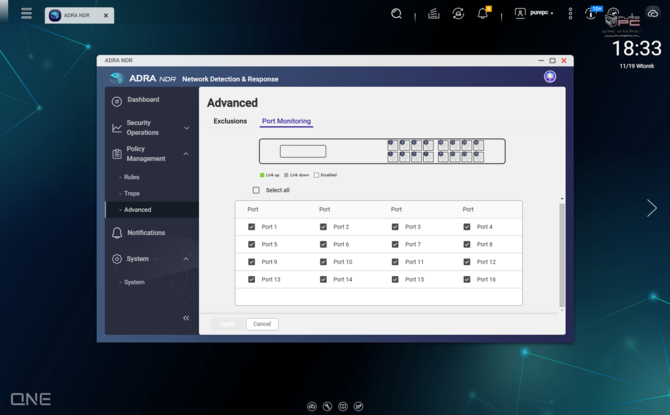Viewport: 670px width, 415px height.
Task: Uncheck Port 5 checkbox
Action: point(251,244)
